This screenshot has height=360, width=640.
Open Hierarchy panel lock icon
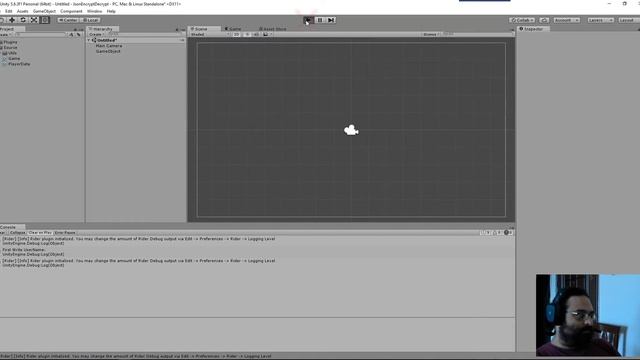click(178, 29)
